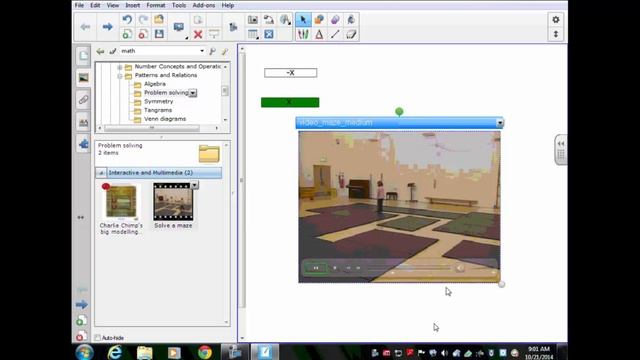Collapse the Patterns and Relations folder
The width and height of the screenshot is (640, 360).
[x=120, y=76]
